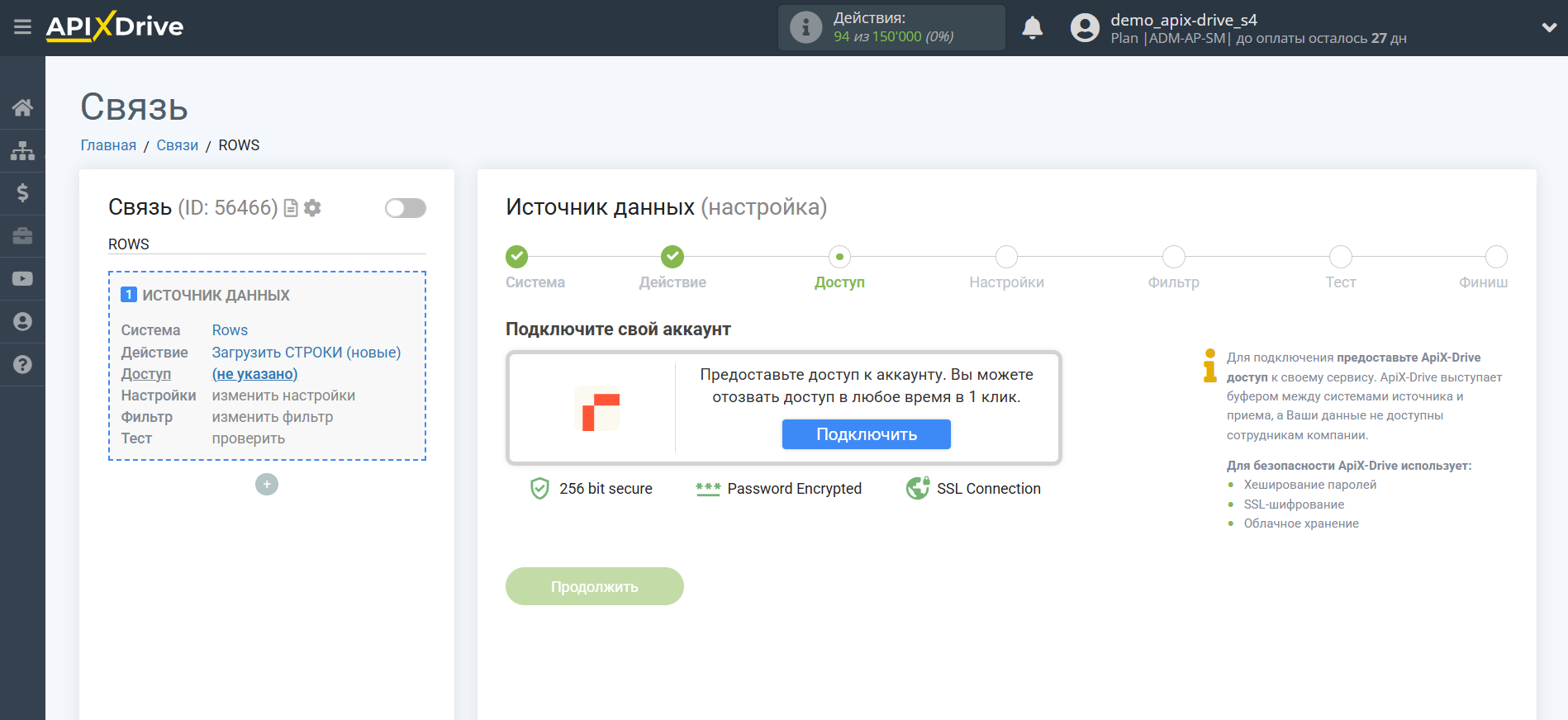Open the connections sitemap icon
Viewport: 1568px width, 720px height.
coord(22,150)
